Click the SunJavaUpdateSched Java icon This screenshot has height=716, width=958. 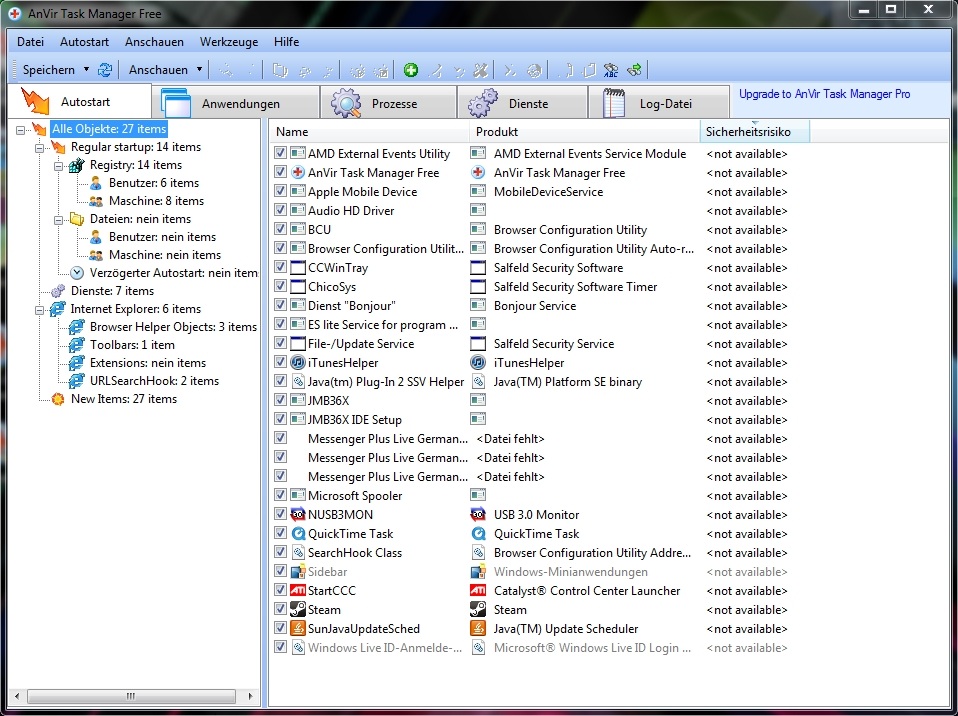[298, 628]
